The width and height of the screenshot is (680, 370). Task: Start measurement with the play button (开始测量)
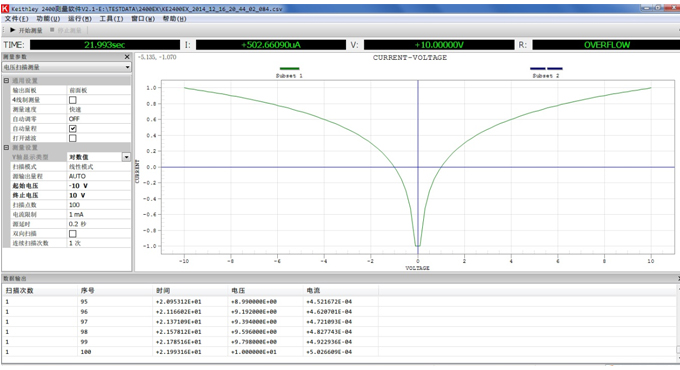(26, 30)
